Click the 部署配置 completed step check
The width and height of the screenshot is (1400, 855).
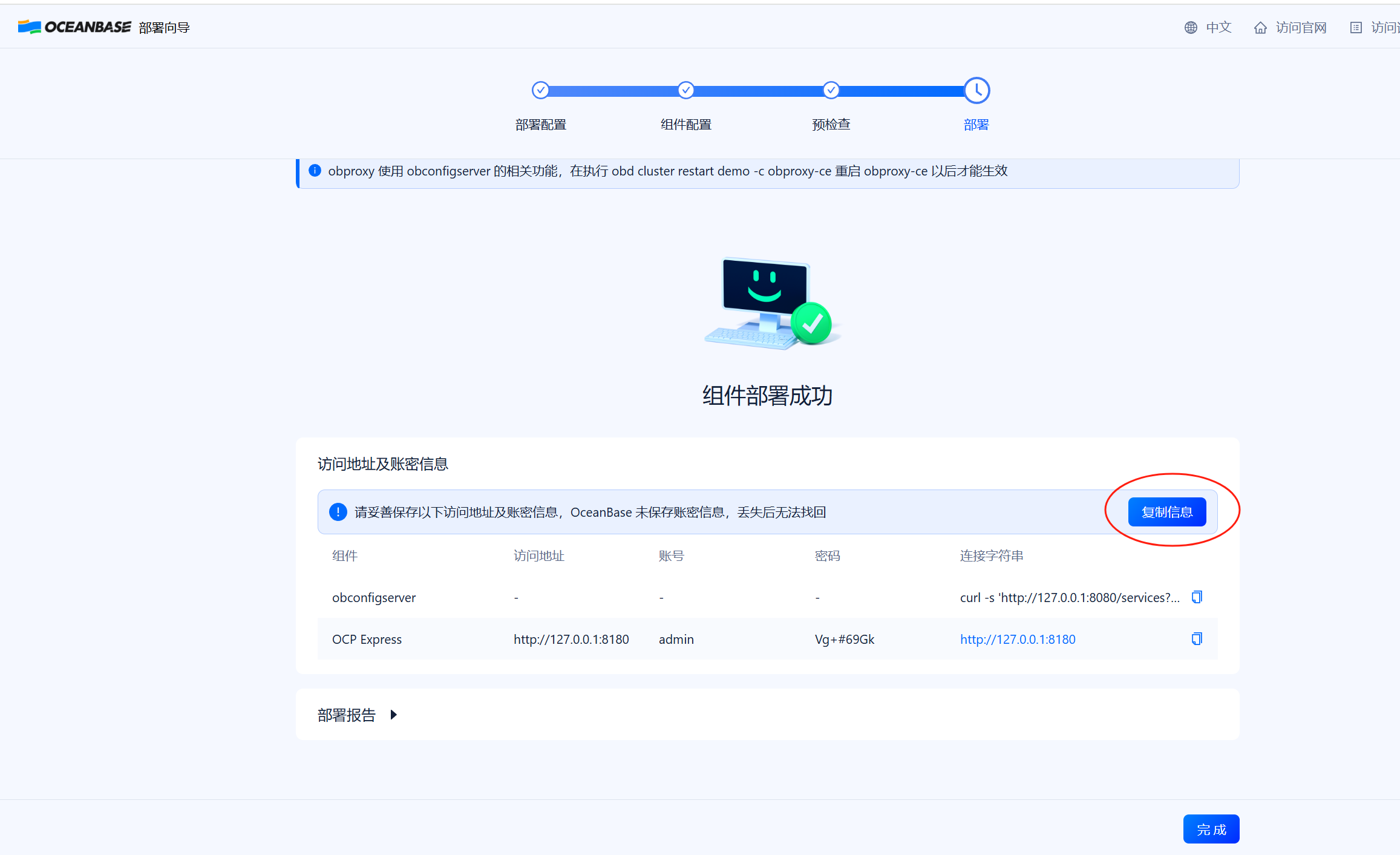(x=540, y=90)
